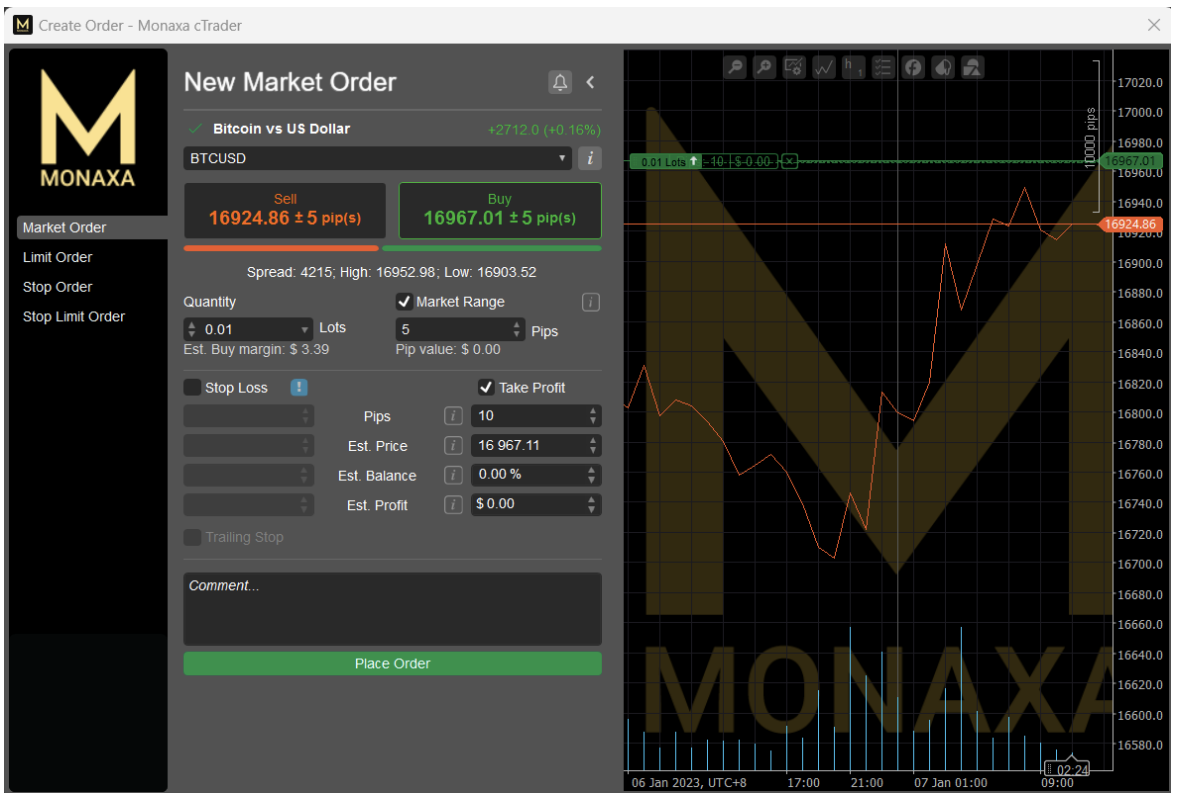Adjust the Market Range pips stepper
This screenshot has width=1178, height=794.
click(516, 330)
